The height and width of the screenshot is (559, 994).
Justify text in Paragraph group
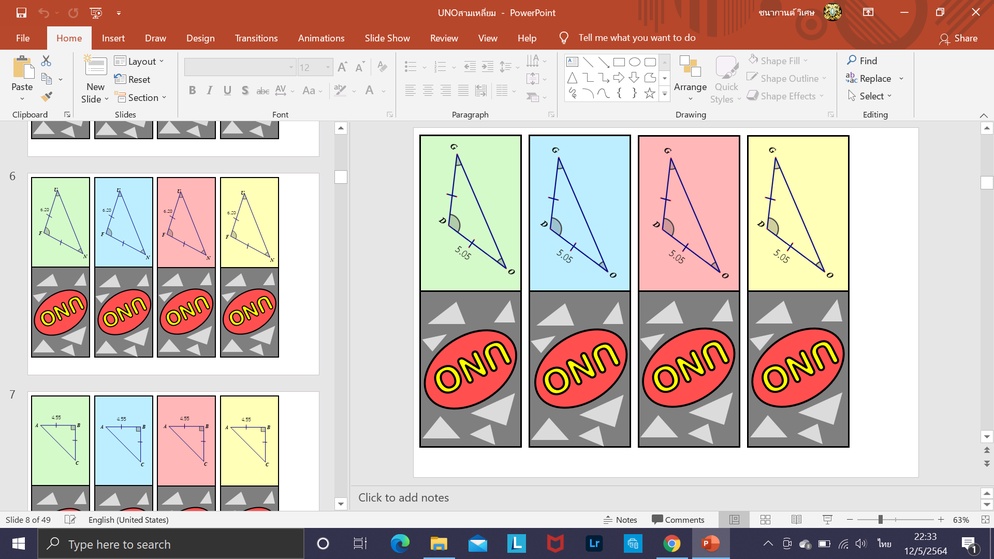pyautogui.click(x=463, y=91)
